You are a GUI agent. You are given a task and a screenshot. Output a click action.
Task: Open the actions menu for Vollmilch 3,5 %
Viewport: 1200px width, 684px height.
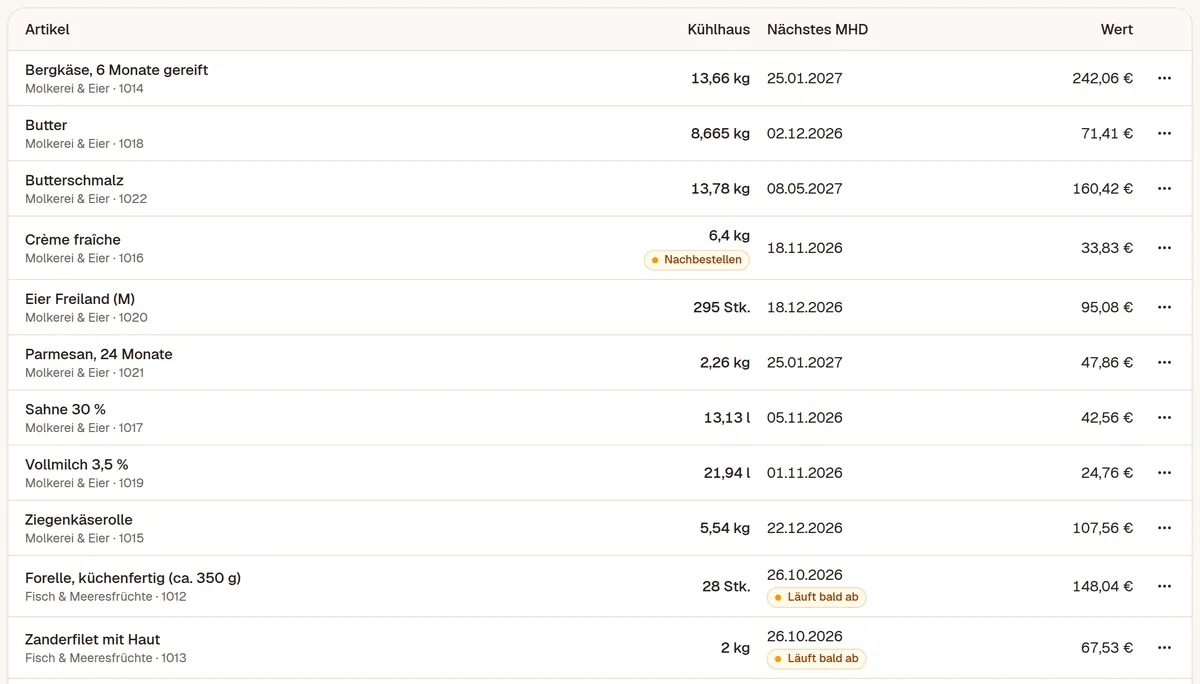[x=1164, y=472]
